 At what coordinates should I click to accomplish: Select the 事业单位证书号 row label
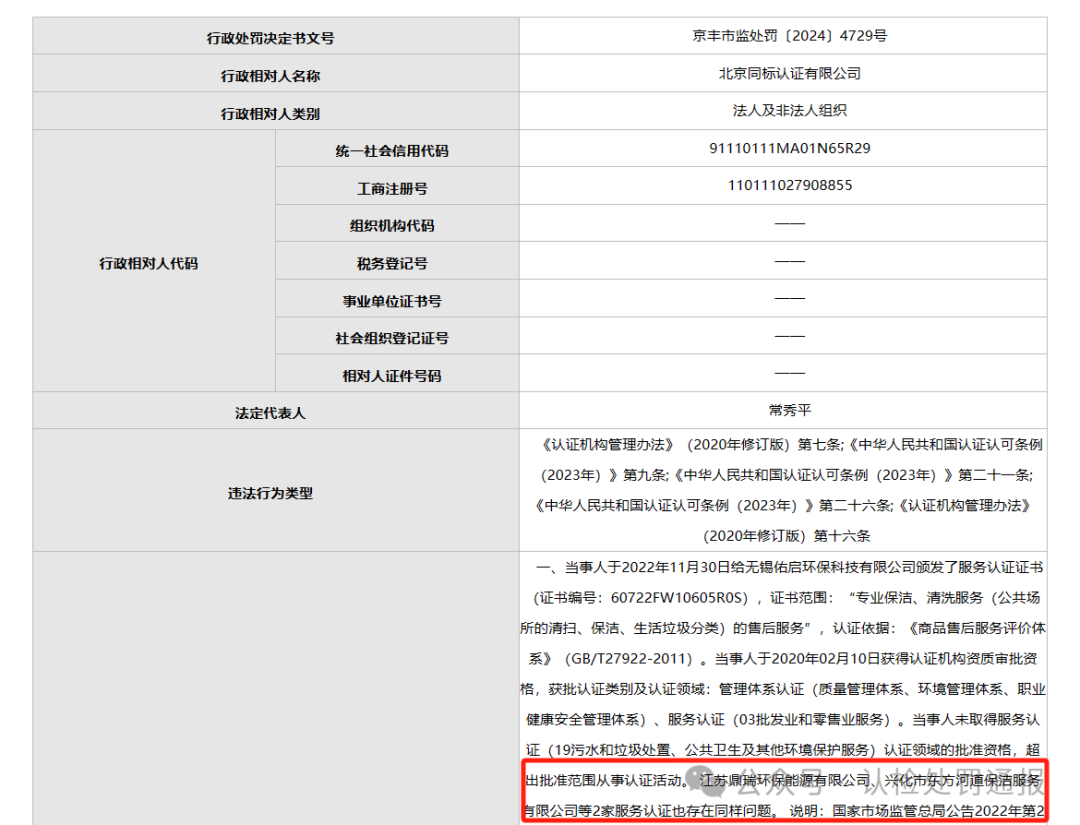(x=396, y=299)
